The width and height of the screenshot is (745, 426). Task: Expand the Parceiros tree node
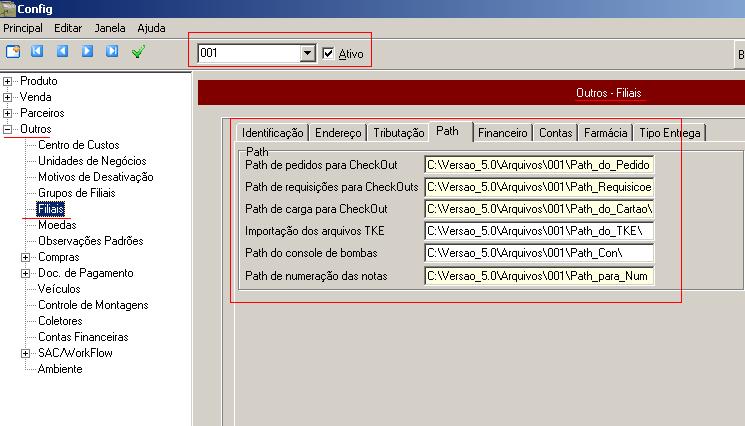[x=8, y=114]
